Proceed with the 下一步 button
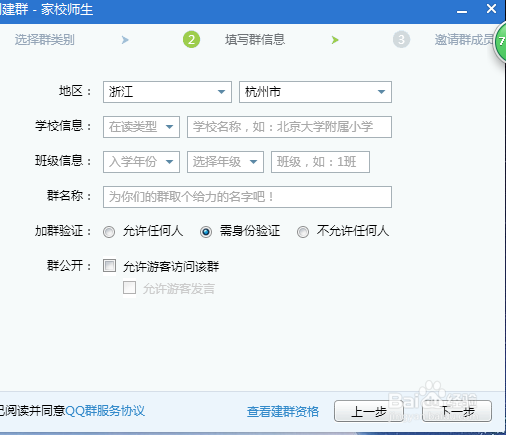Screen dimensions: 506x435 (457, 411)
